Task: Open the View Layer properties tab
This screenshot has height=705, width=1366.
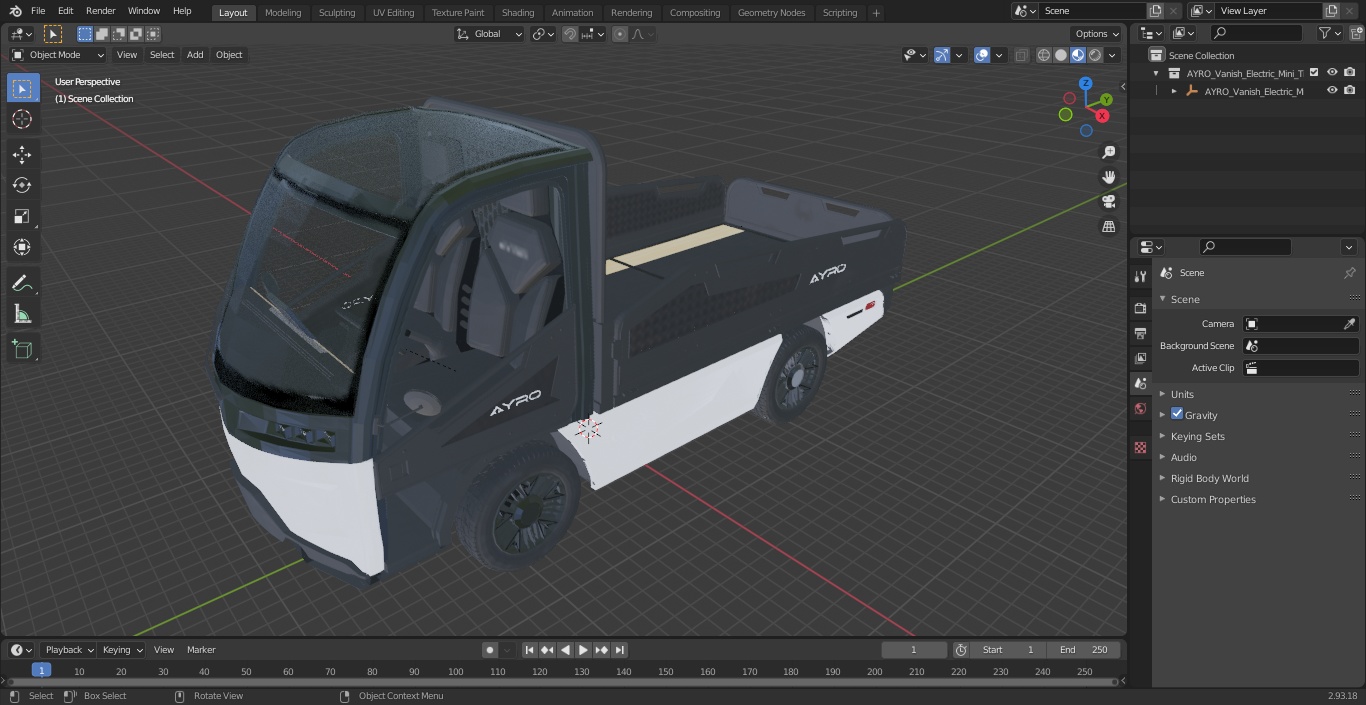Action: coord(1140,358)
